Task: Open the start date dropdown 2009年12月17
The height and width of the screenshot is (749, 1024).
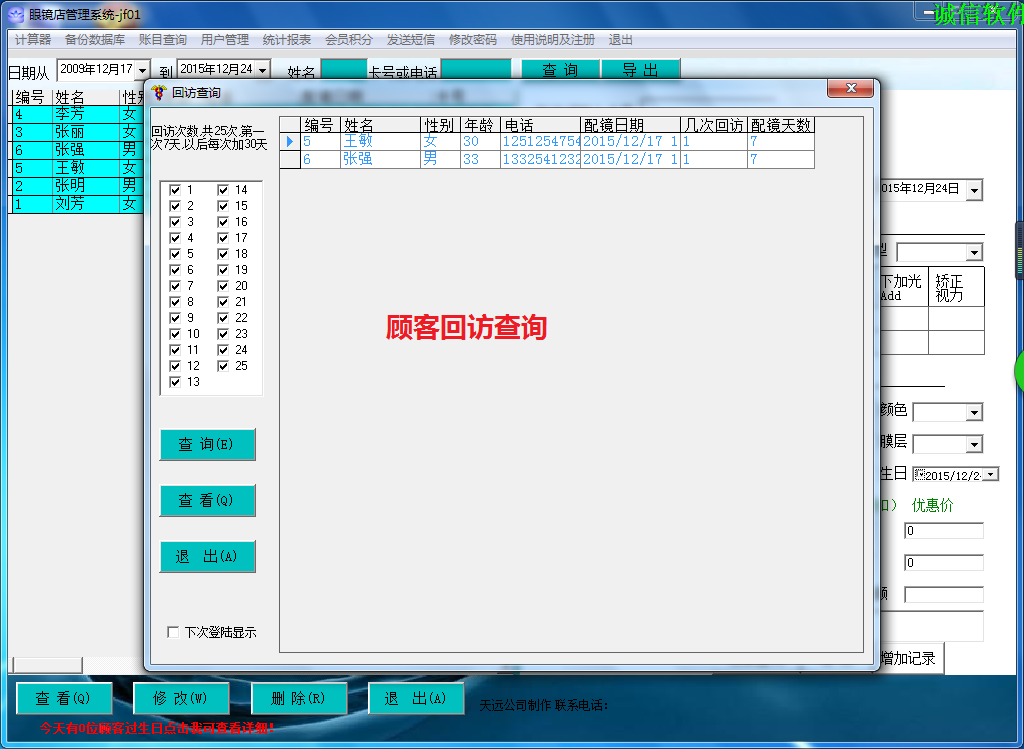Action: pyautogui.click(x=142, y=70)
